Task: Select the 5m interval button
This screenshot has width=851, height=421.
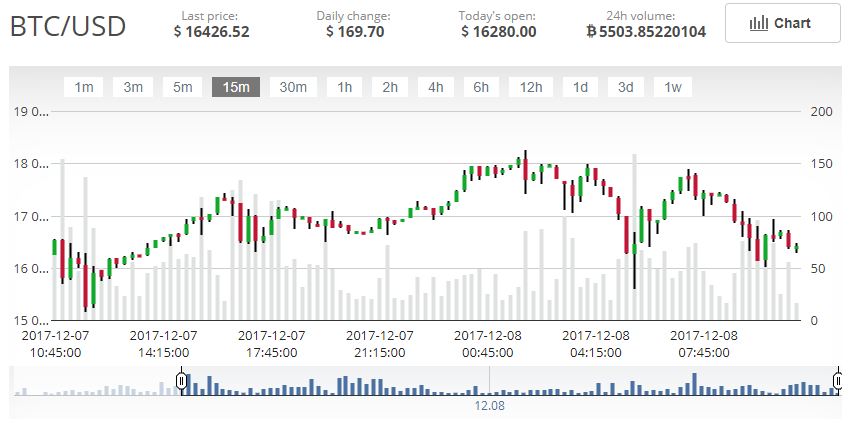Action: [182, 87]
